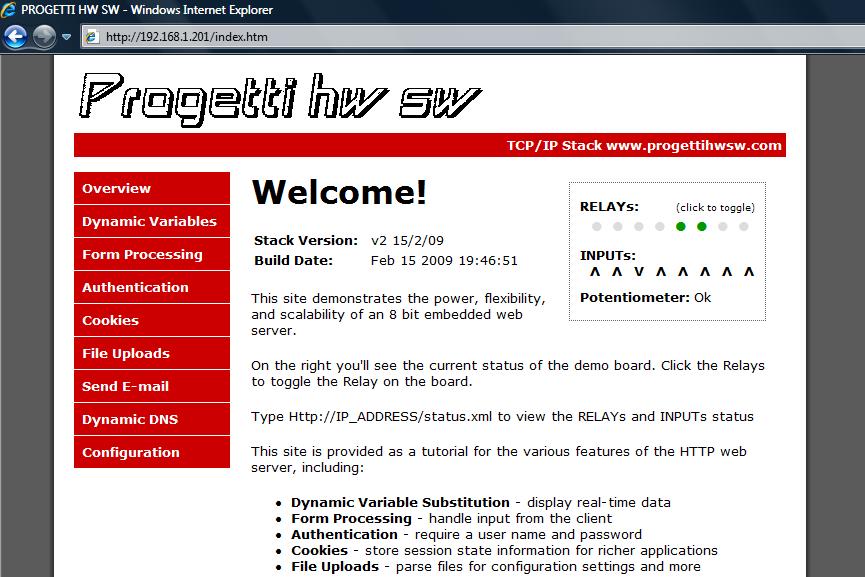Click the INPUTs: label
Viewport: 865px width, 577px height.
click(x=607, y=256)
